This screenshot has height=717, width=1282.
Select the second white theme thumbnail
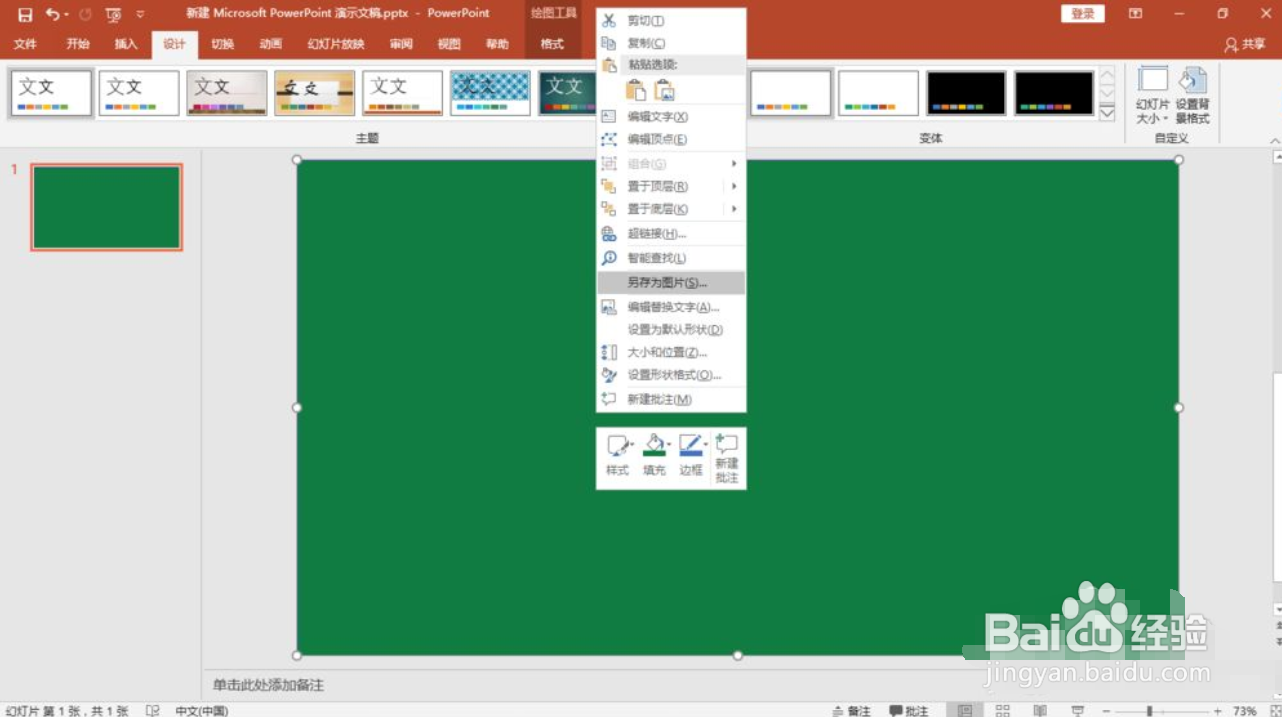tap(139, 93)
